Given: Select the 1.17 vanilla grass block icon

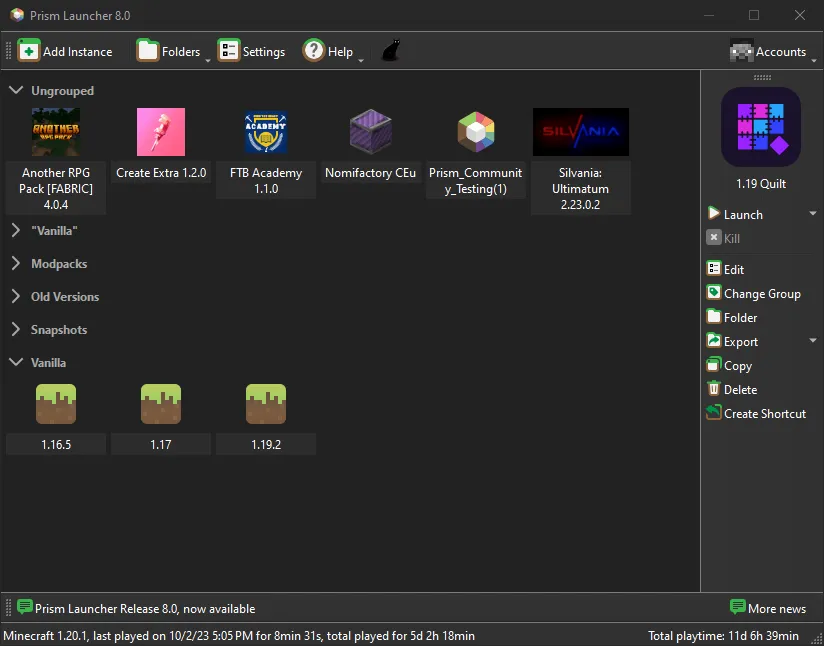Looking at the screenshot, I should (x=161, y=404).
